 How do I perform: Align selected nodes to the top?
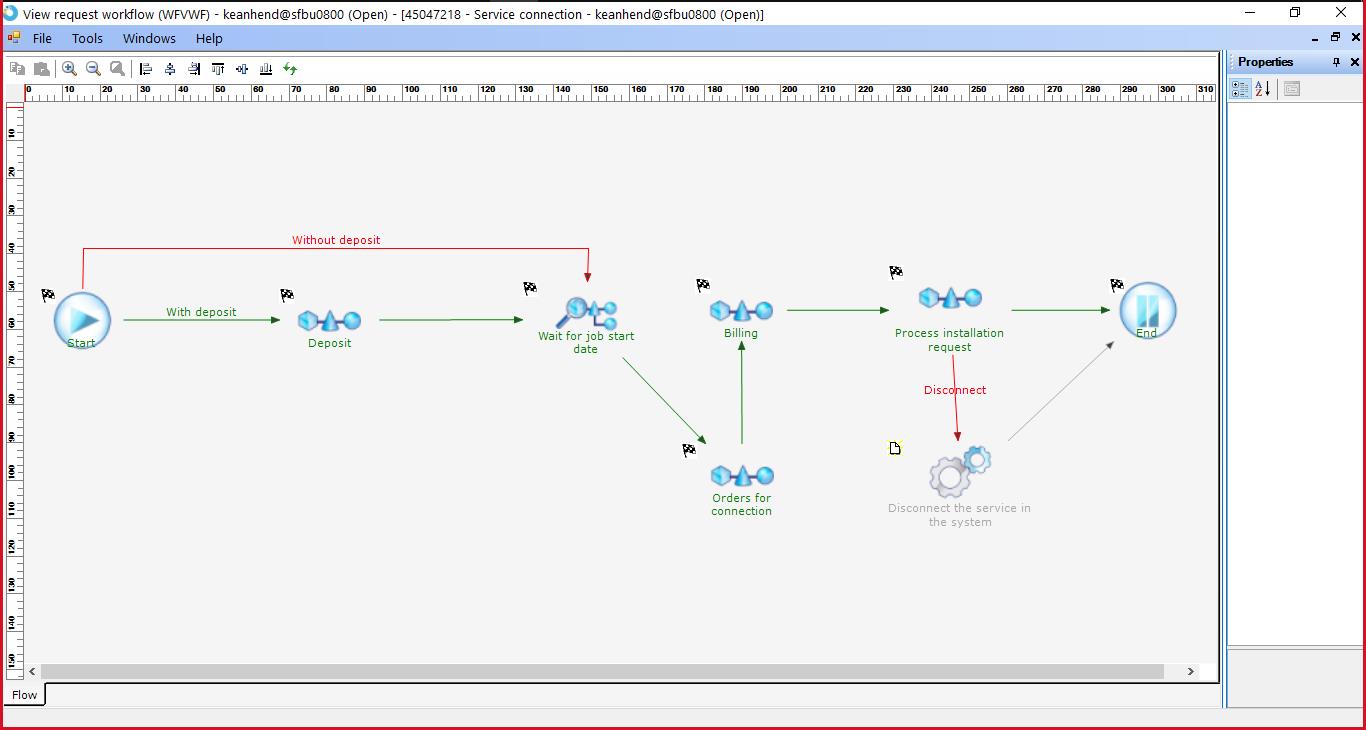coord(218,69)
